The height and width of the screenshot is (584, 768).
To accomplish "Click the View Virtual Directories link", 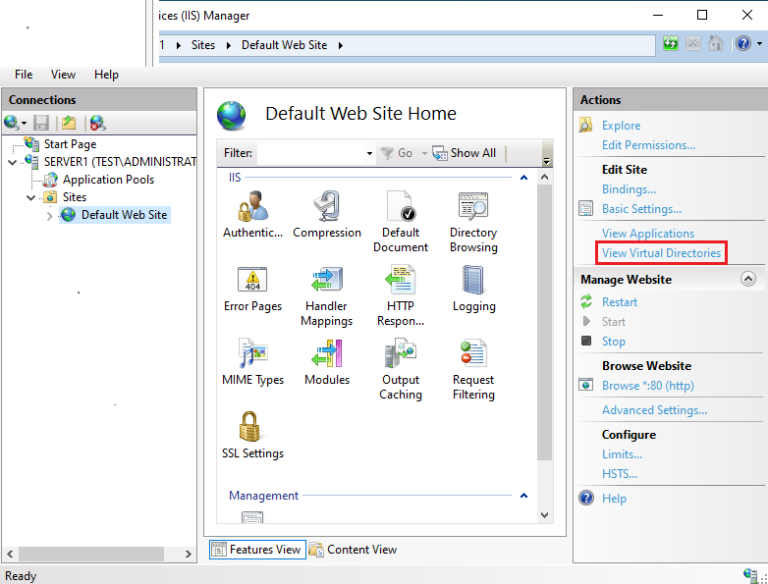I will [660, 253].
